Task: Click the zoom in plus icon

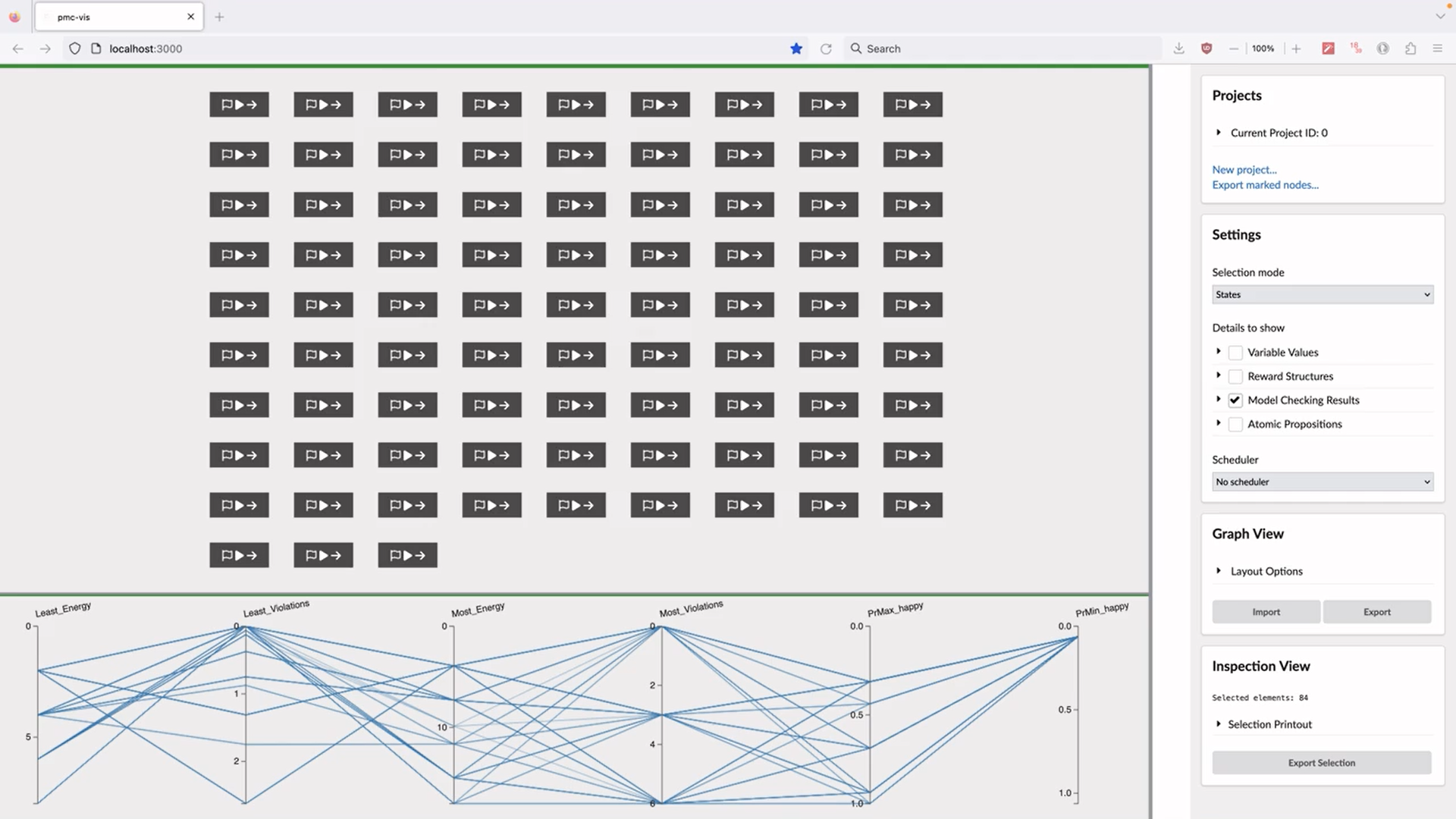Action: click(x=1297, y=49)
